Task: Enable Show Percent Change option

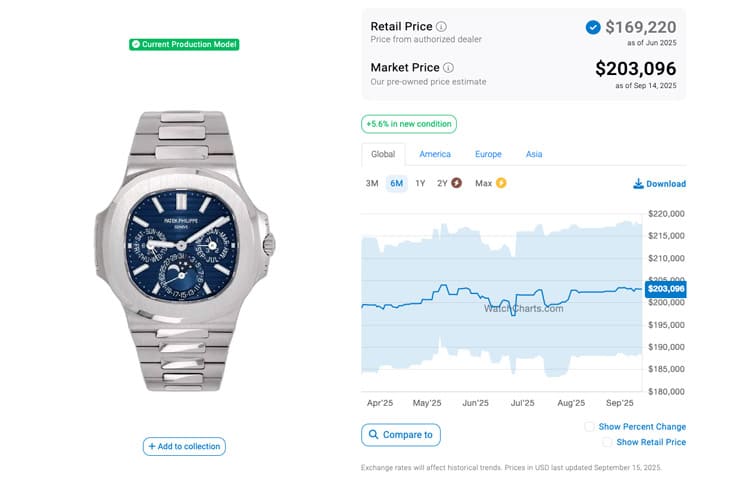Action: point(590,427)
